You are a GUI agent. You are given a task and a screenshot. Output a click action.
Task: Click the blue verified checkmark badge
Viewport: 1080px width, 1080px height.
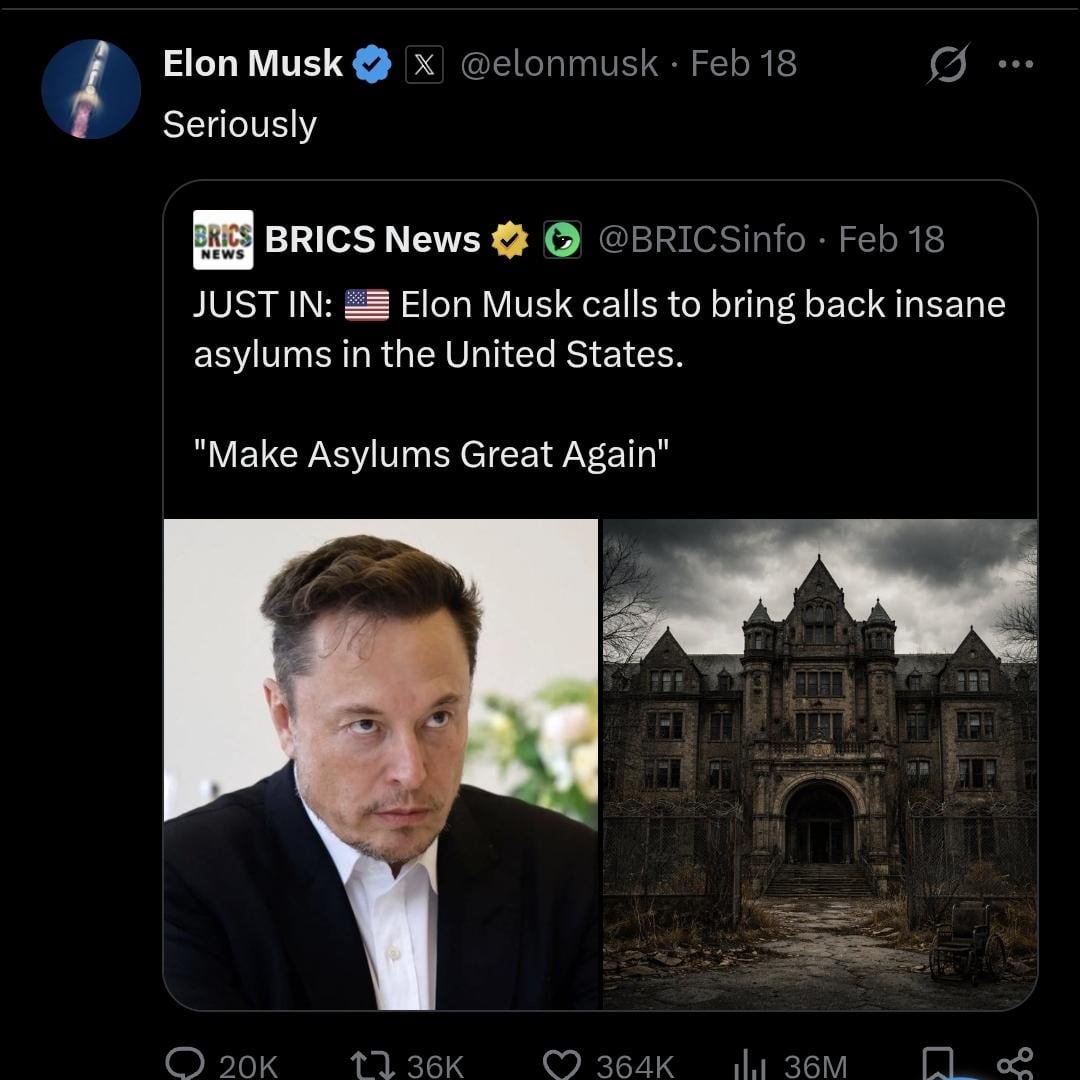[373, 64]
